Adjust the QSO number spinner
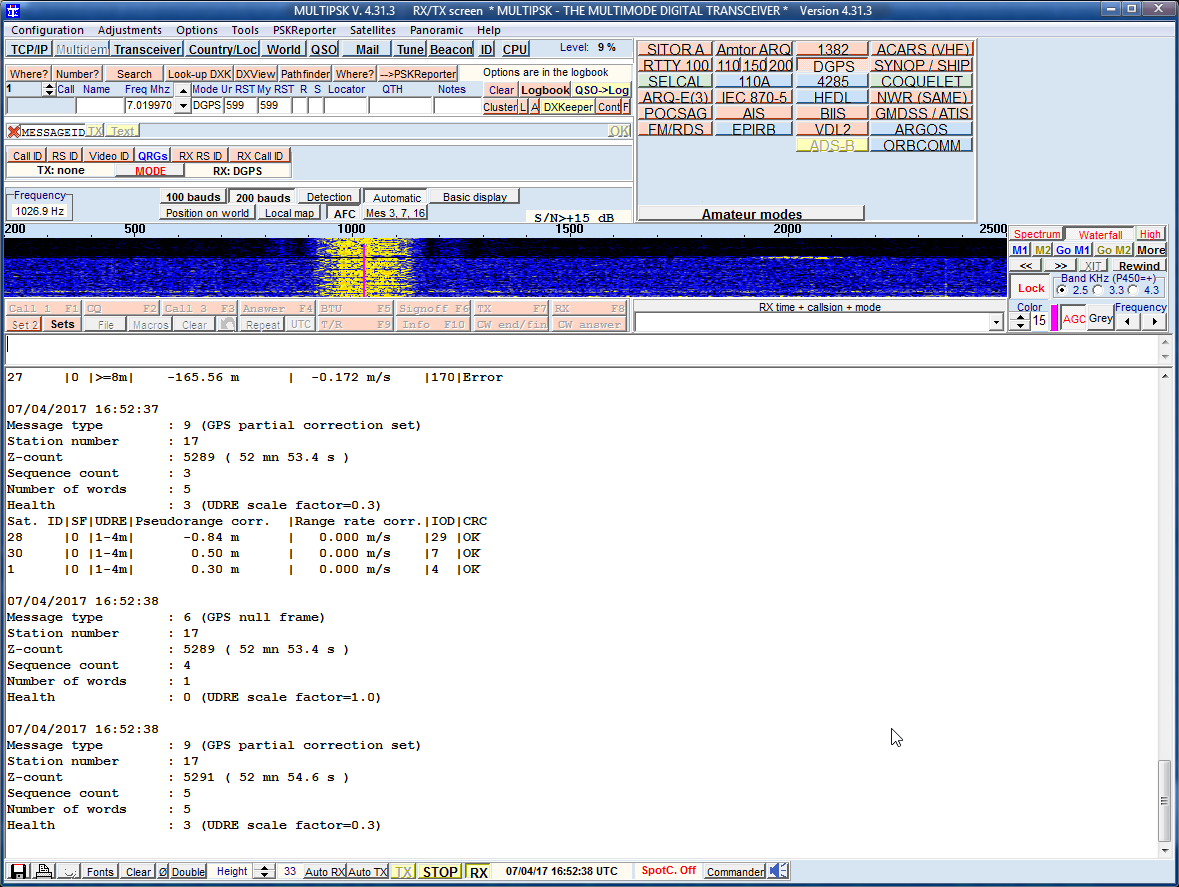This screenshot has height=887, width=1179. pyautogui.click(x=50, y=89)
